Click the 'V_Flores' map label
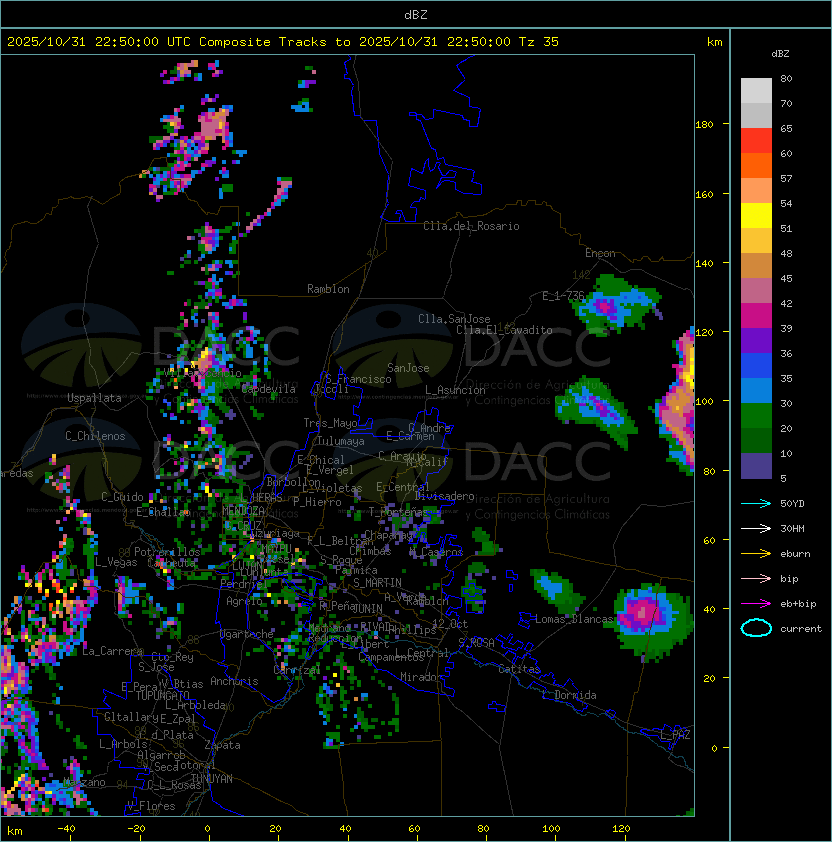Screen dimensions: 832x842 coord(151,806)
